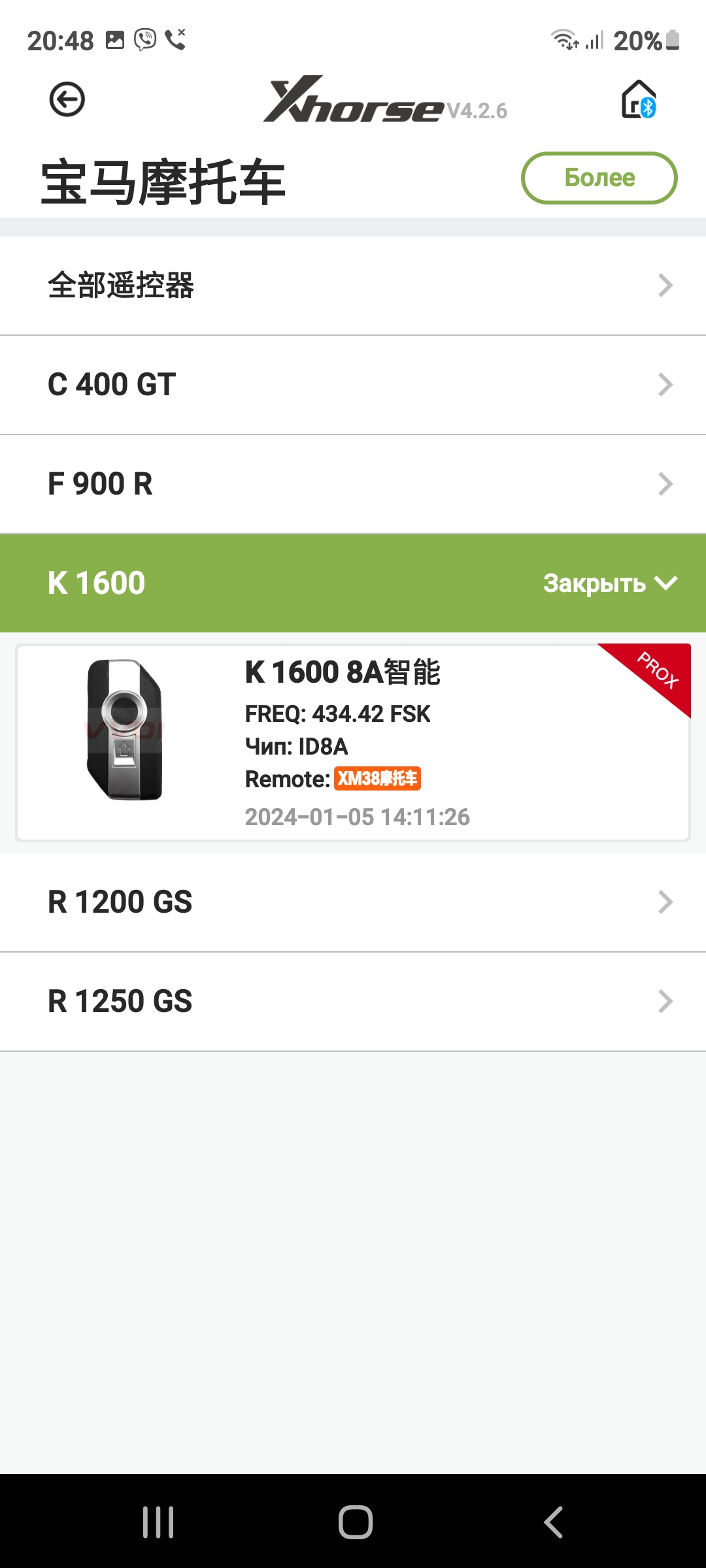Tap the orange XM38 remote tag
The image size is (706, 1568).
tap(377, 779)
